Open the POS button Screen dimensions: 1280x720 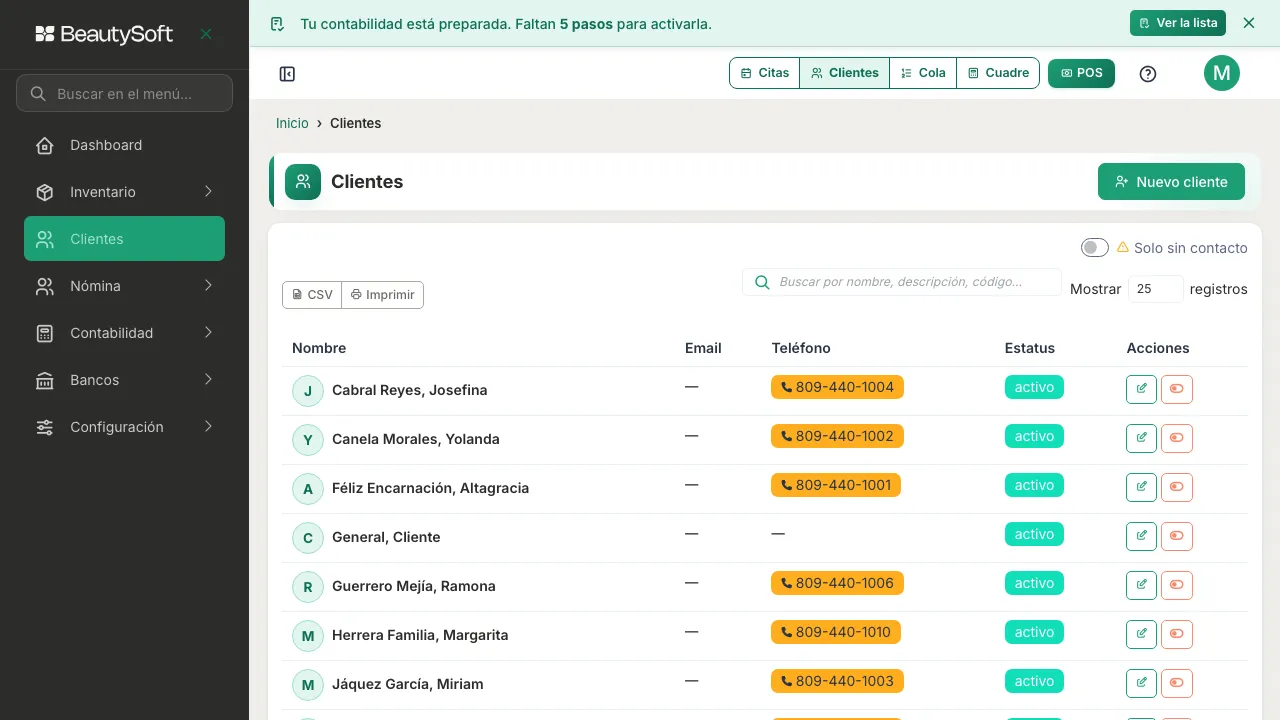point(1081,73)
